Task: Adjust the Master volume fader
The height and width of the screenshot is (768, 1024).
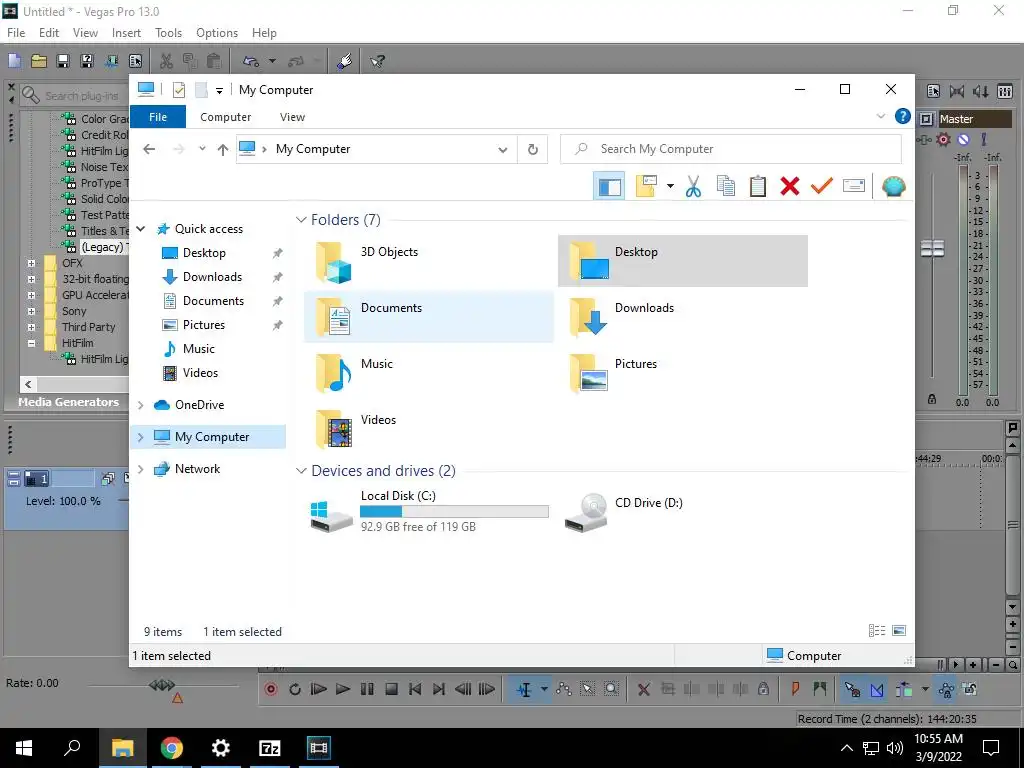Action: click(933, 249)
